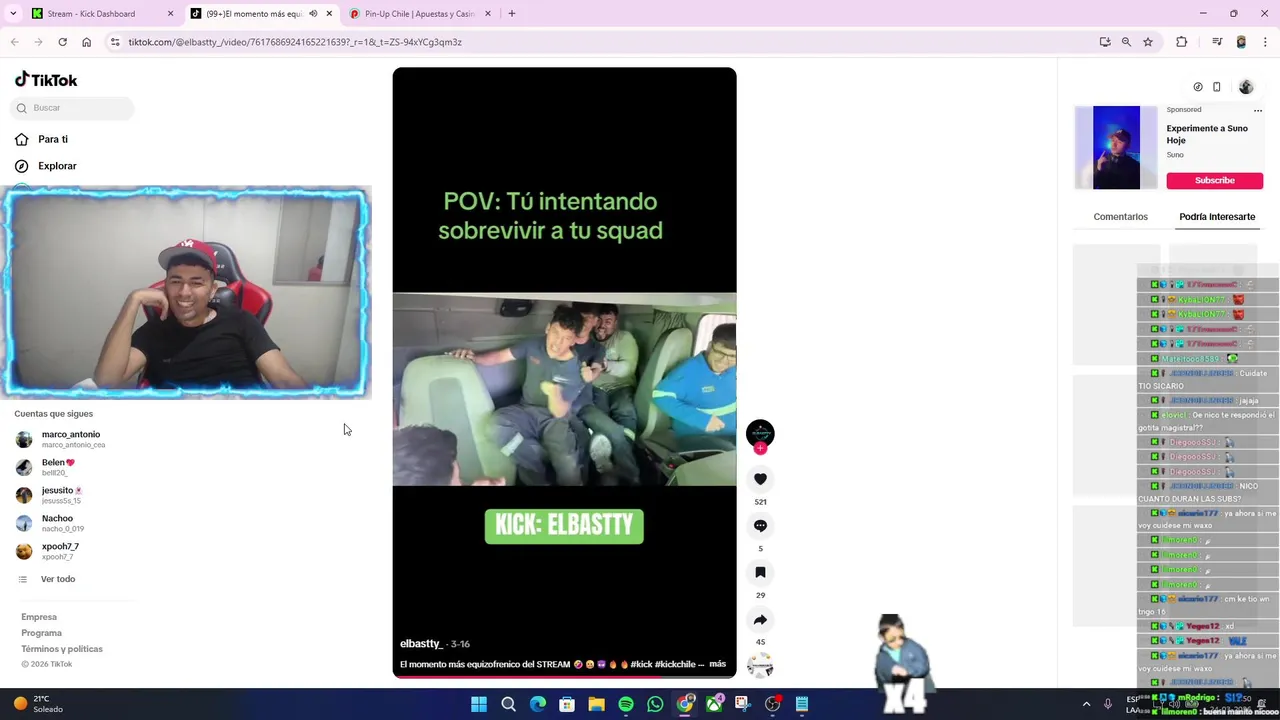This screenshot has height=720, width=1280.
Task: Open the Sponsored ad three-dot menu
Action: pos(1258,110)
